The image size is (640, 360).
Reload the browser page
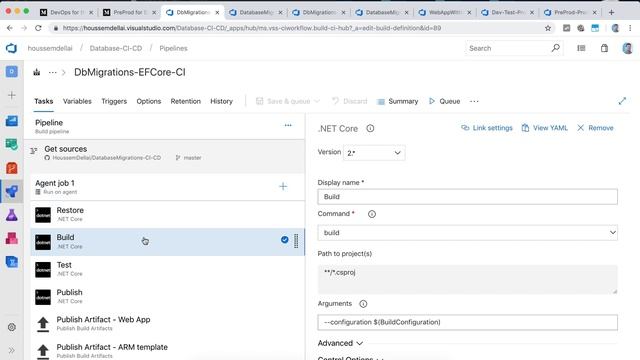(38, 28)
